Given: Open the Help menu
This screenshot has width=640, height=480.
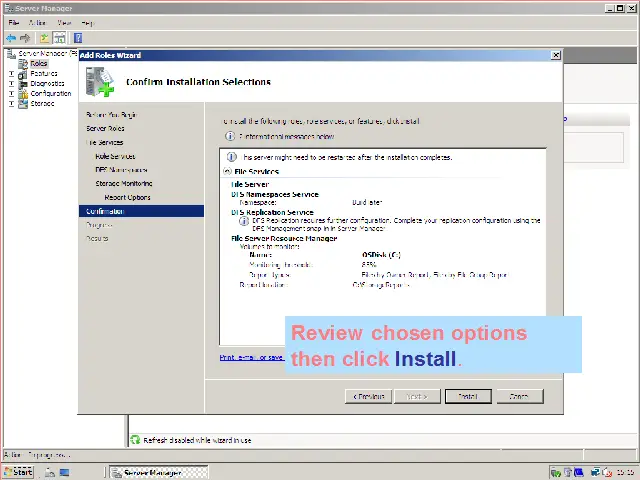Looking at the screenshot, I should [x=87, y=23].
